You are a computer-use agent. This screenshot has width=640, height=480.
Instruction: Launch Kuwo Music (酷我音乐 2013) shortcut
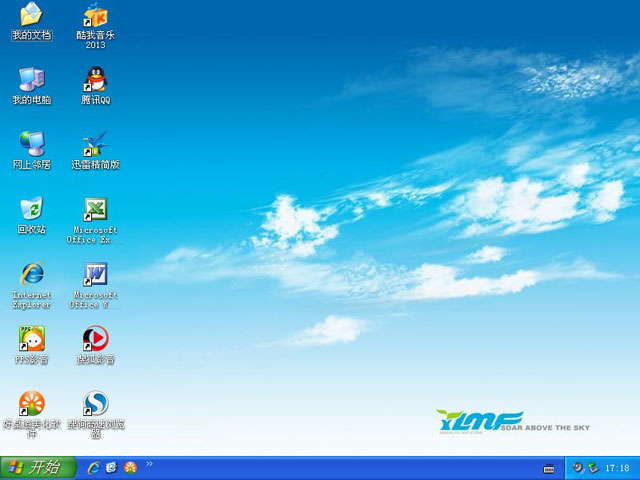coord(95,16)
